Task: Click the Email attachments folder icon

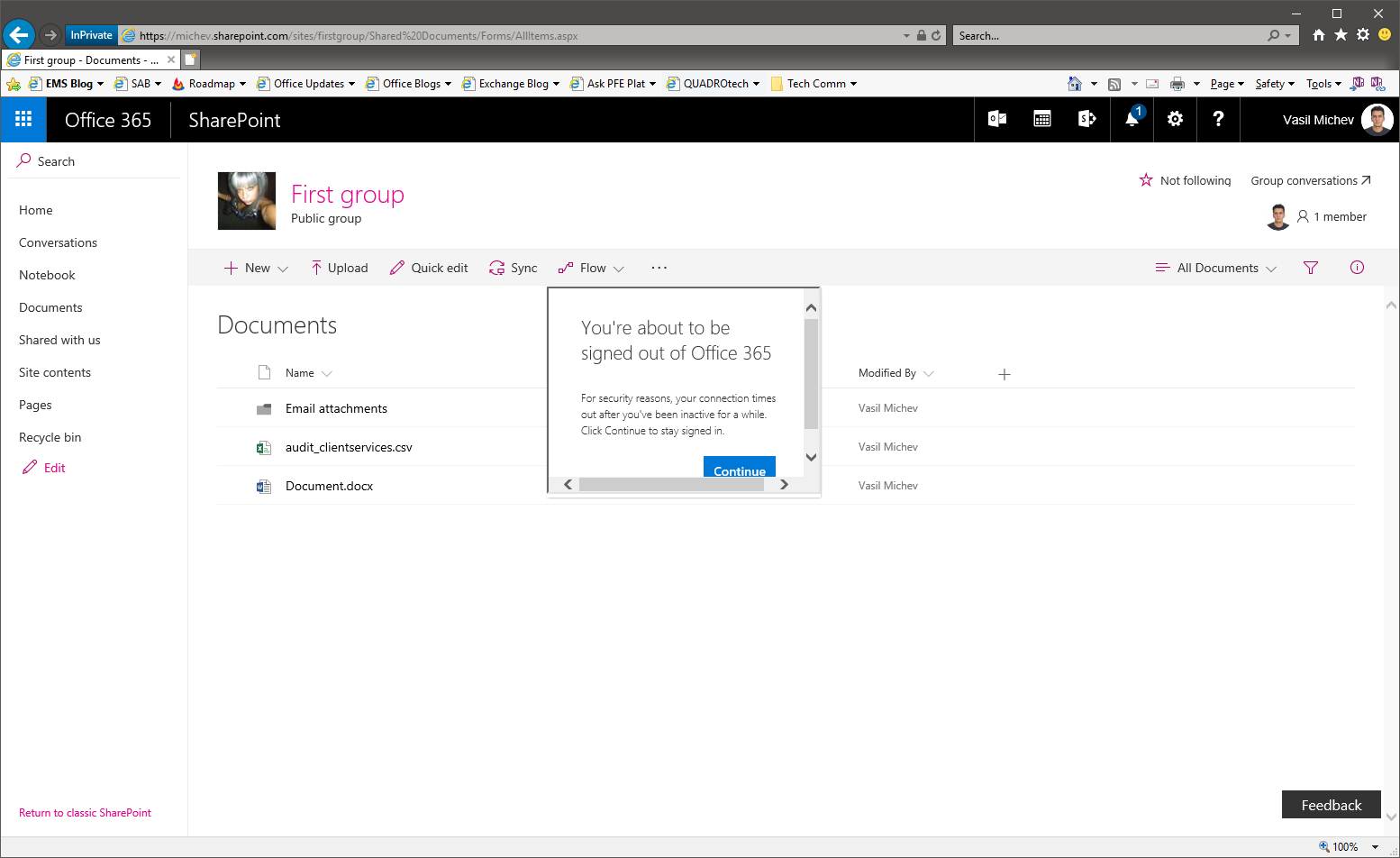Action: pyautogui.click(x=264, y=409)
